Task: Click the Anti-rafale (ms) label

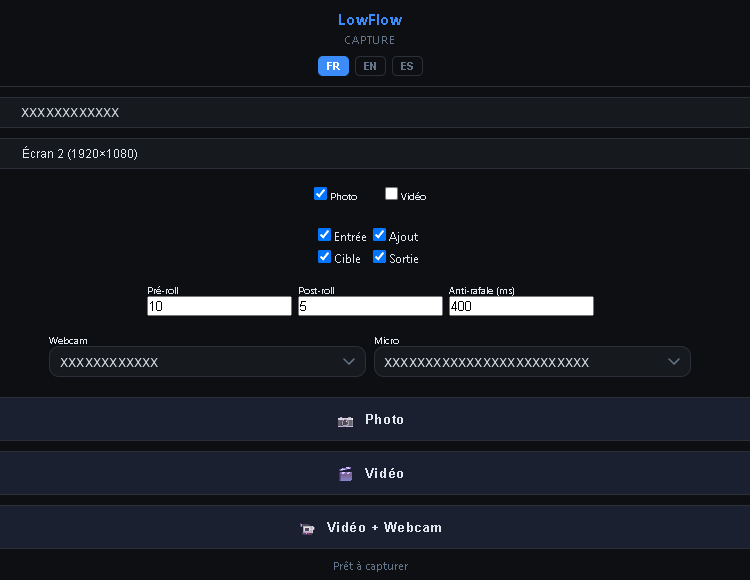Action: tap(481, 290)
